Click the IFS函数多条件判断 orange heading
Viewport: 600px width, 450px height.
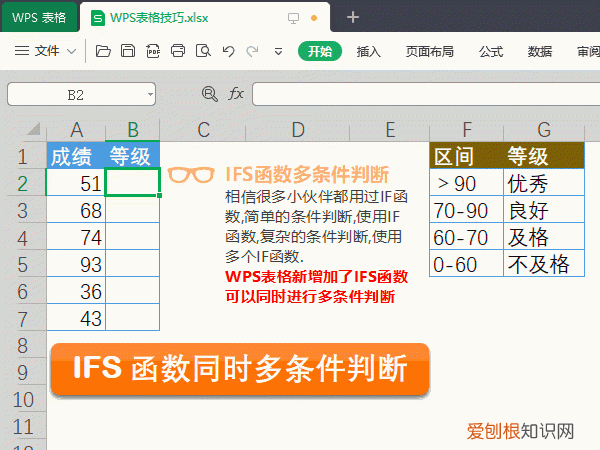click(x=307, y=174)
